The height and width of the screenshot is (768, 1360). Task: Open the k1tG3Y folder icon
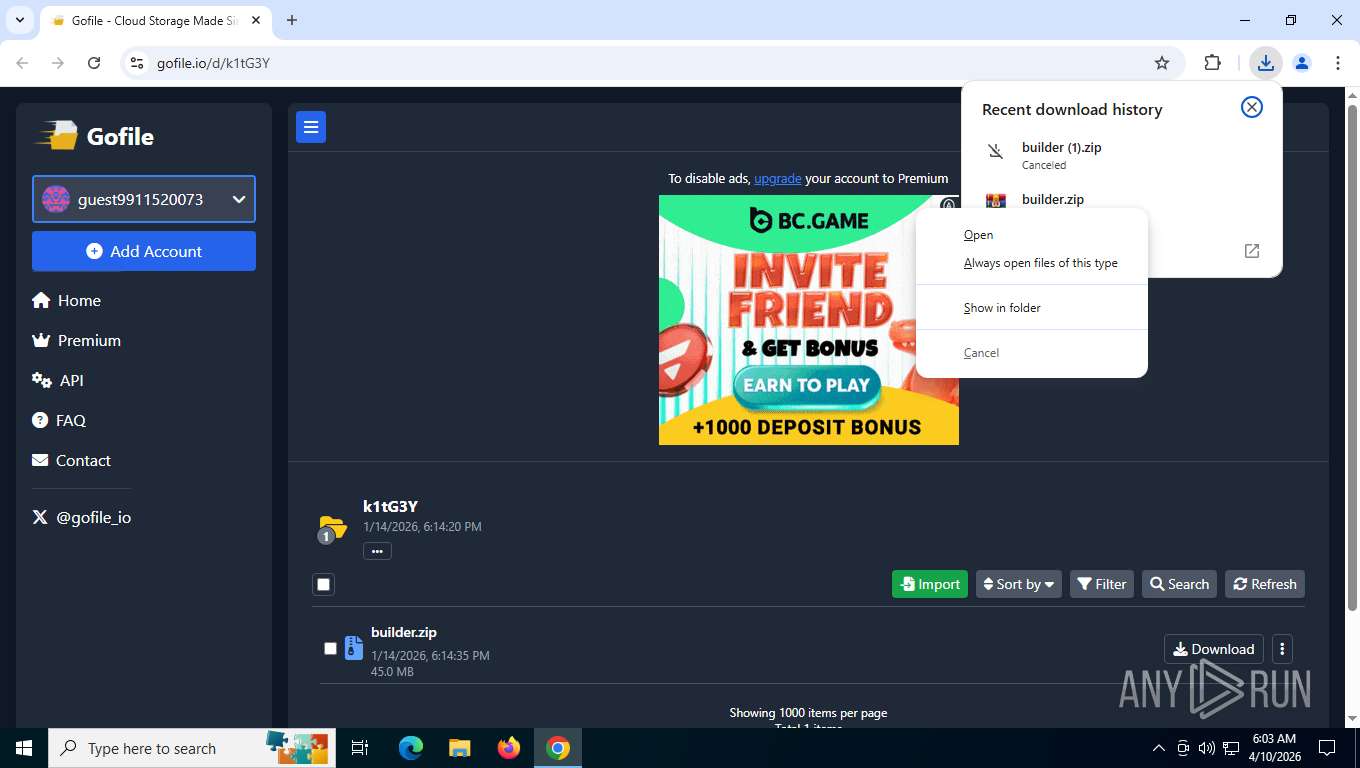332,526
